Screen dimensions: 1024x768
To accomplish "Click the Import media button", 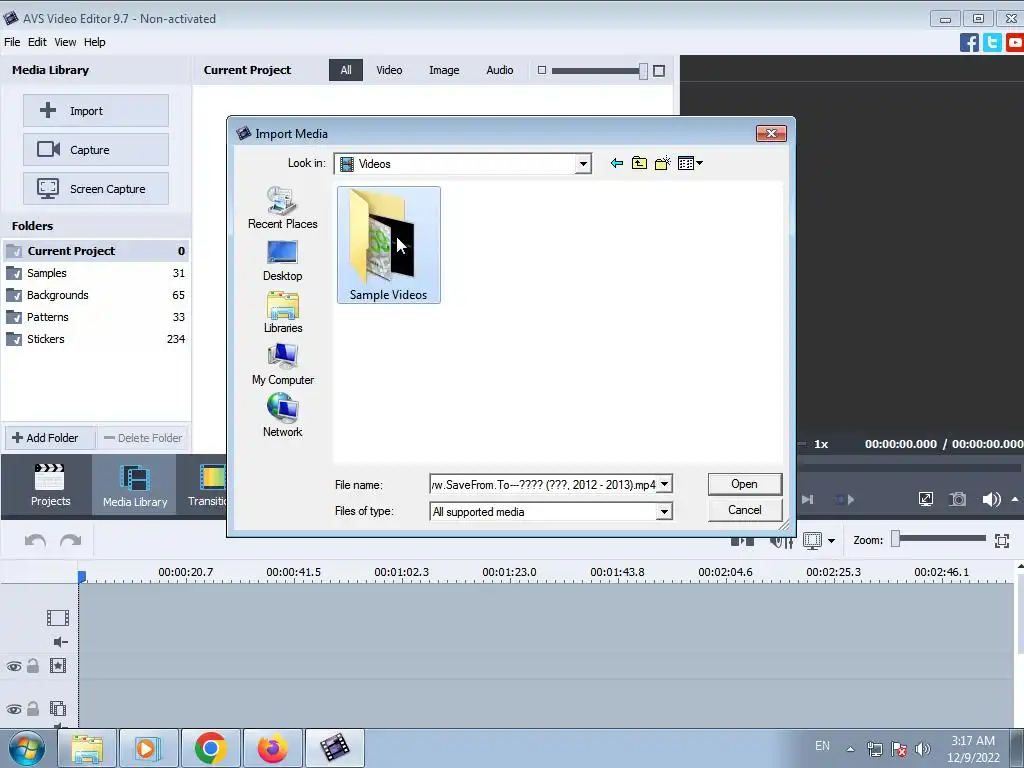I will tap(96, 111).
